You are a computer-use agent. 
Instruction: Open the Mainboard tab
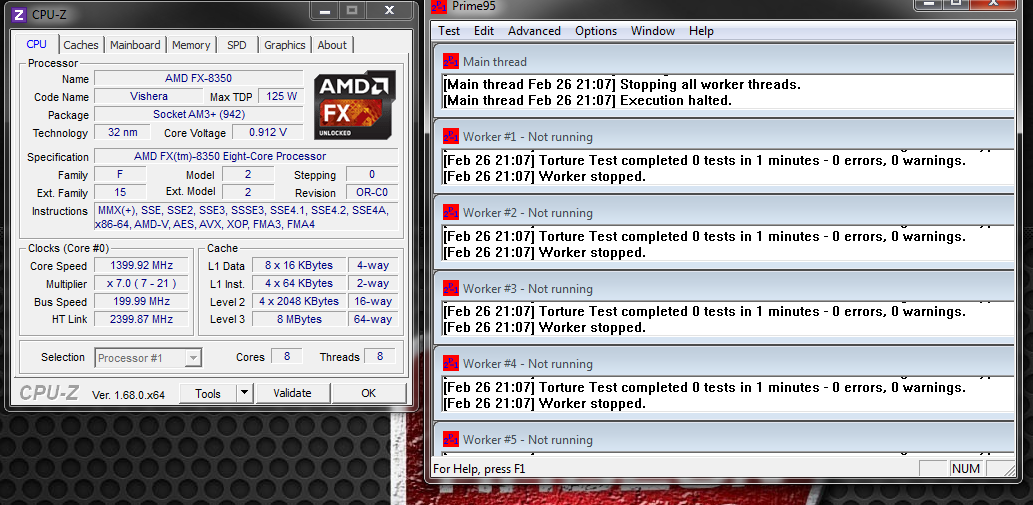135,45
